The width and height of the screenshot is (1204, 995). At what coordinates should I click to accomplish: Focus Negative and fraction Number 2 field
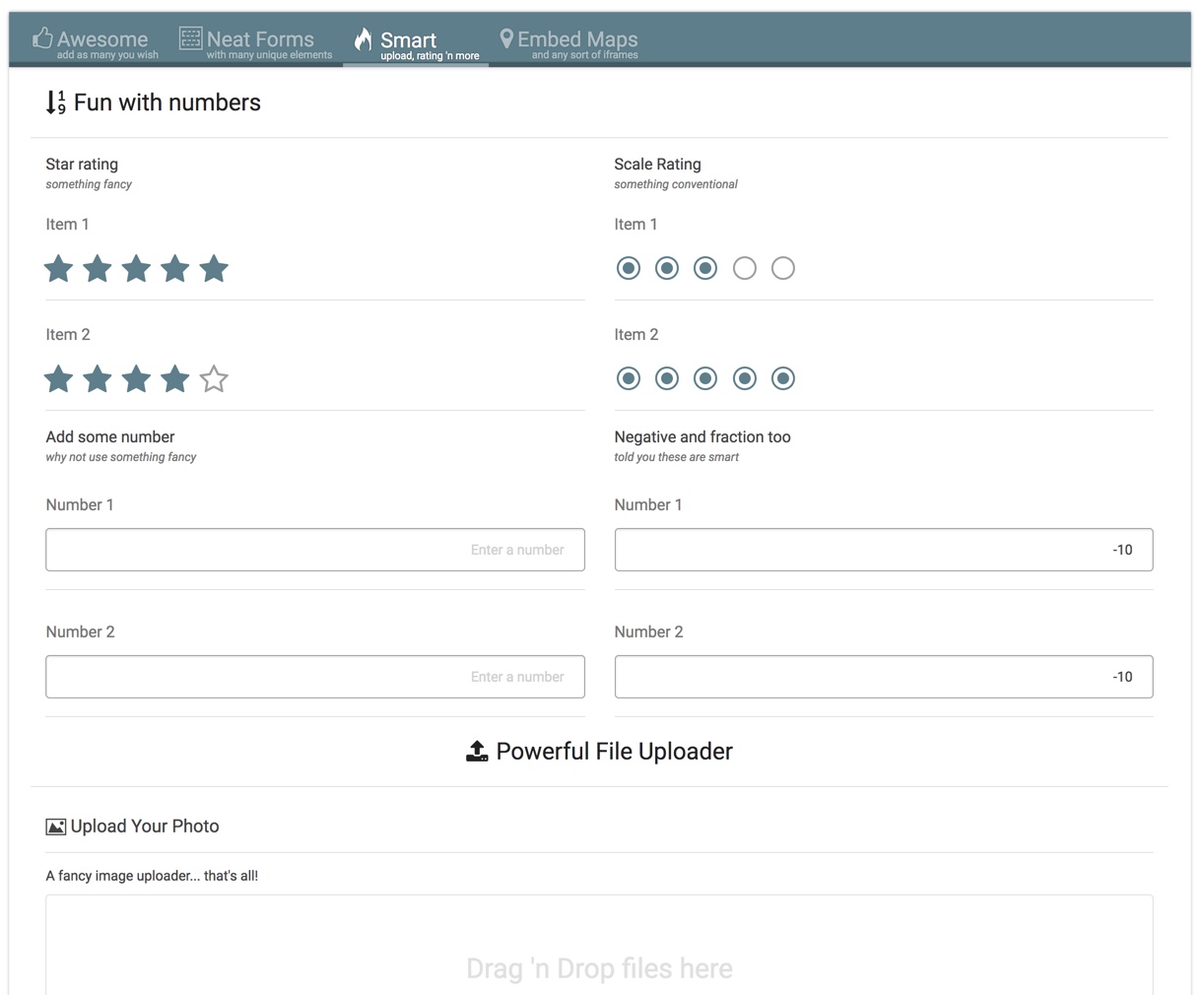(884, 677)
